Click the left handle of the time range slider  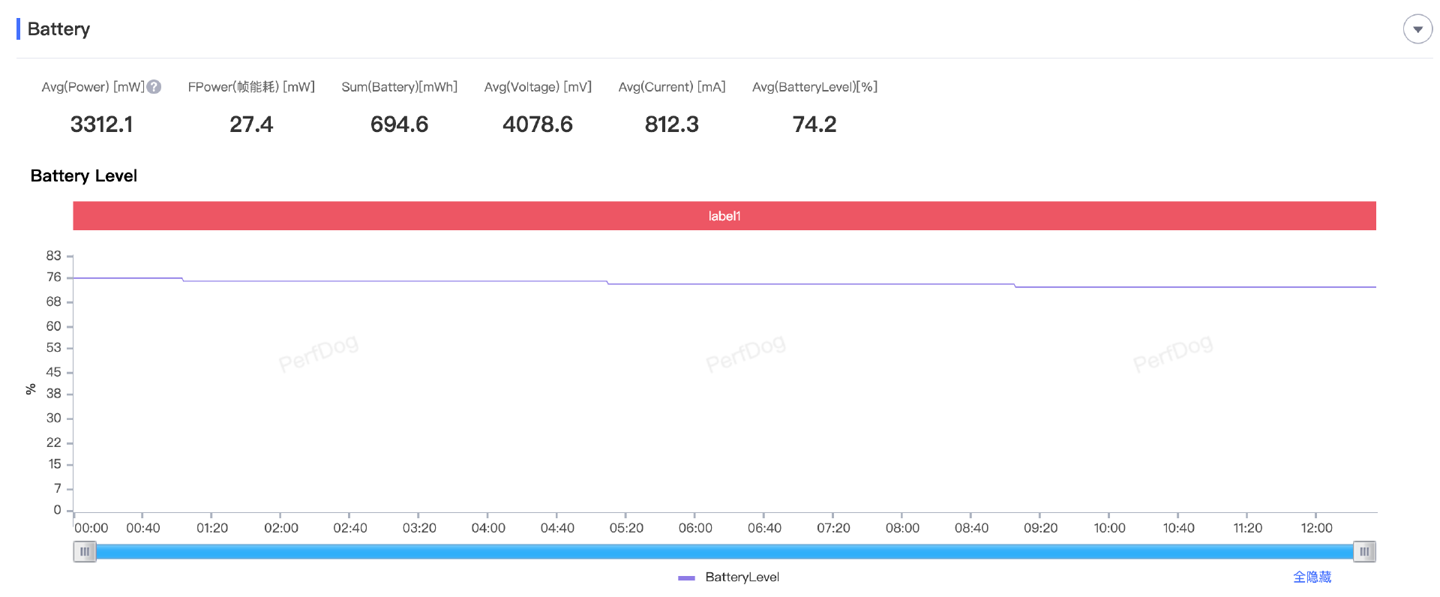(85, 551)
